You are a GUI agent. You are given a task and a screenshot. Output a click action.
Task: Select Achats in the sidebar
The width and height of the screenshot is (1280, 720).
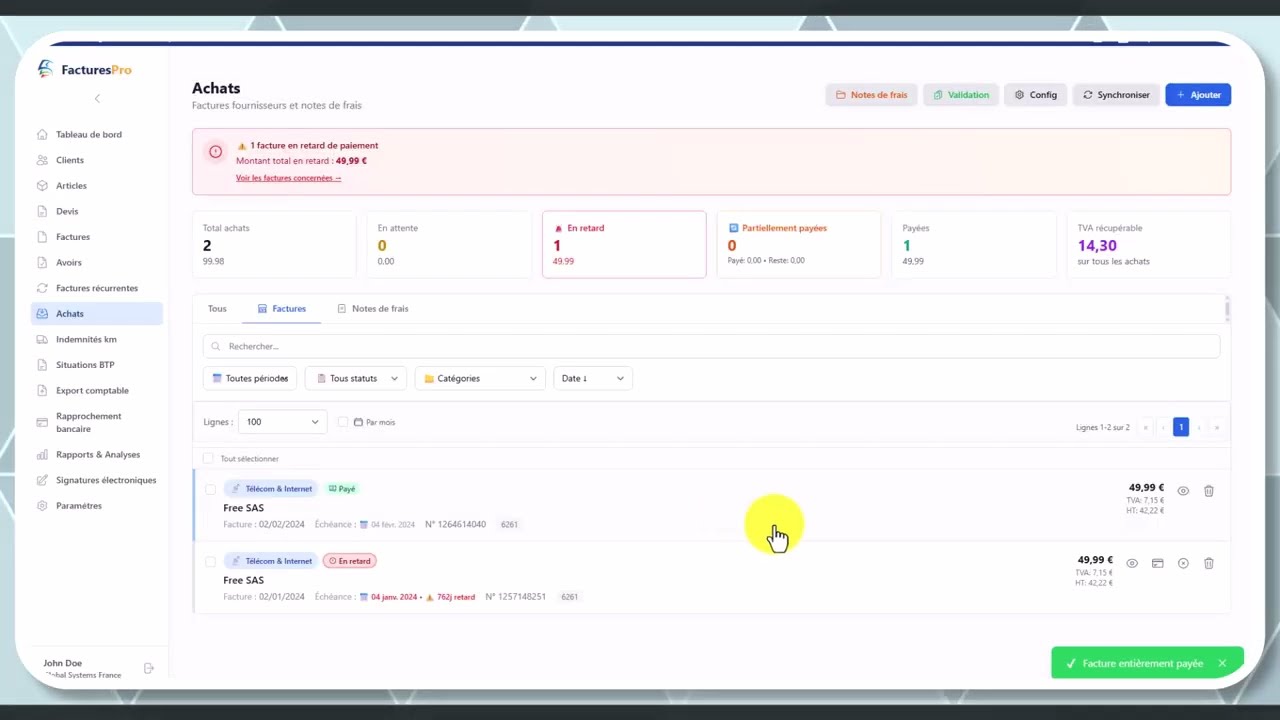coord(97,314)
